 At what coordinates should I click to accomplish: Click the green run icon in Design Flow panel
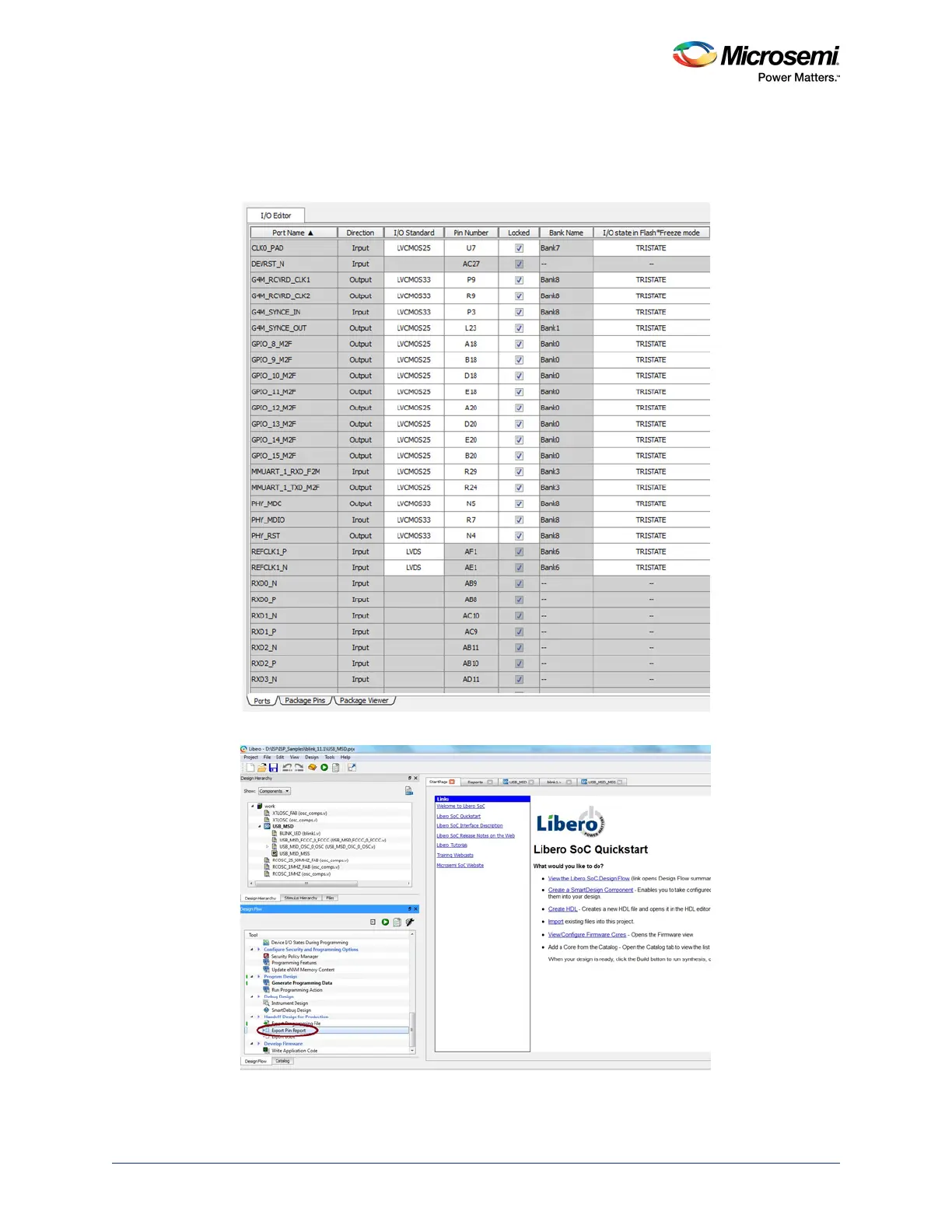click(x=385, y=922)
